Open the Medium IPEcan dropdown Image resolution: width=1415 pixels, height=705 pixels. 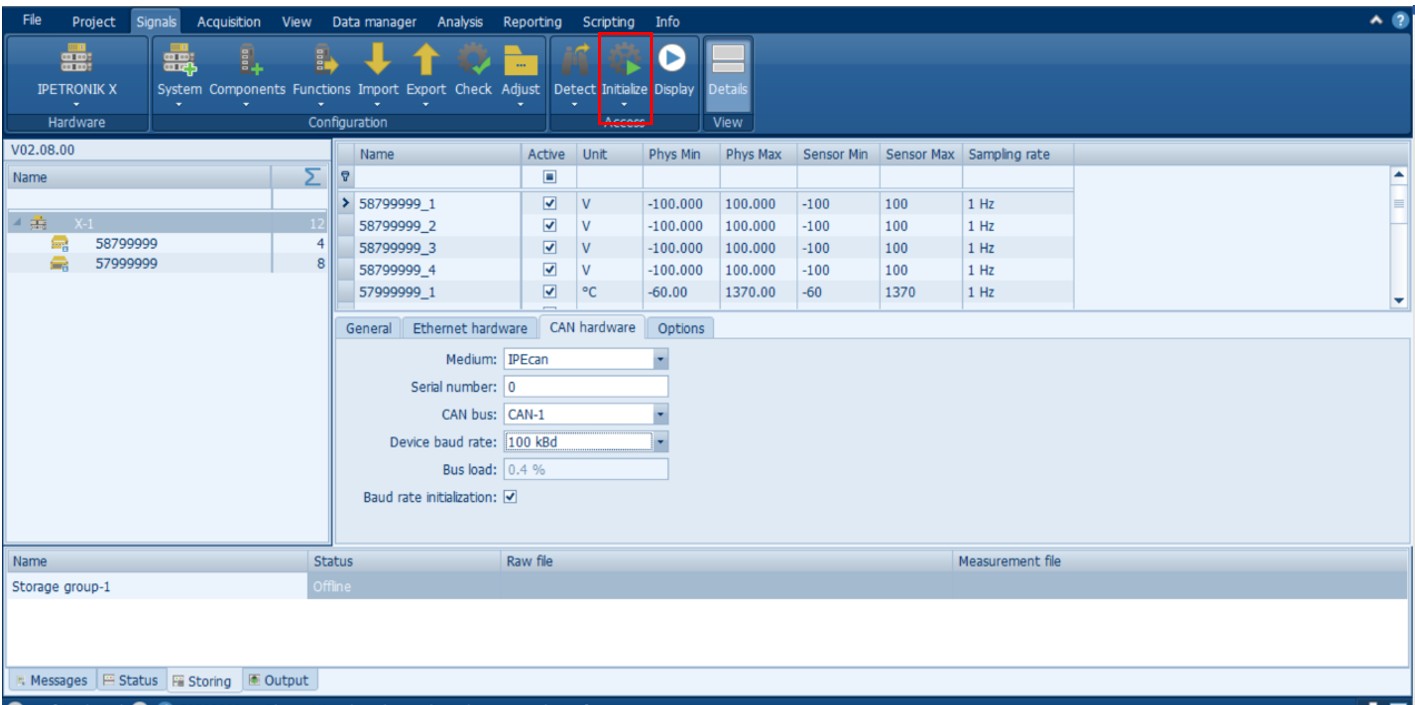click(x=660, y=359)
